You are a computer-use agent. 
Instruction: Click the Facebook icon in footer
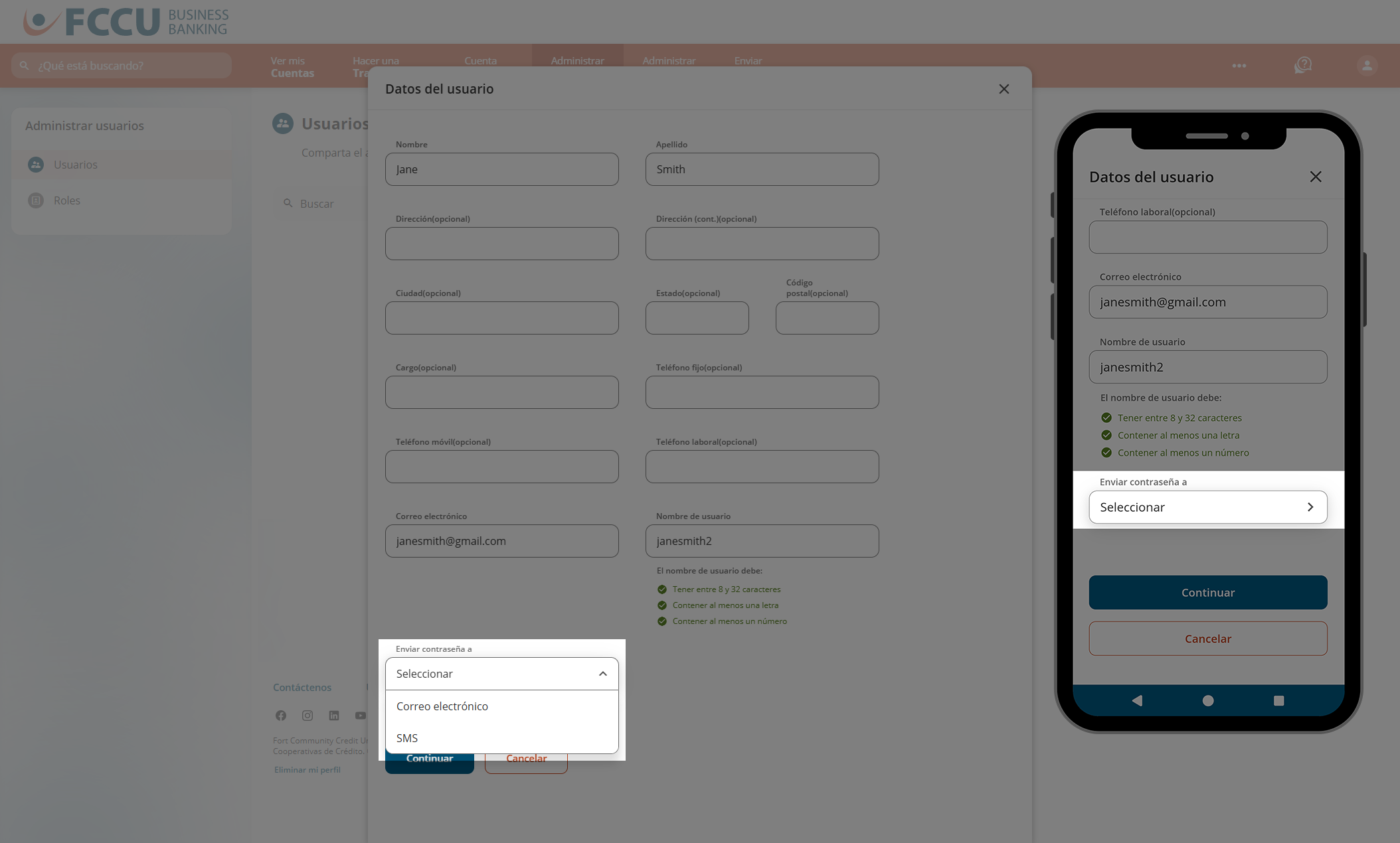coord(281,716)
